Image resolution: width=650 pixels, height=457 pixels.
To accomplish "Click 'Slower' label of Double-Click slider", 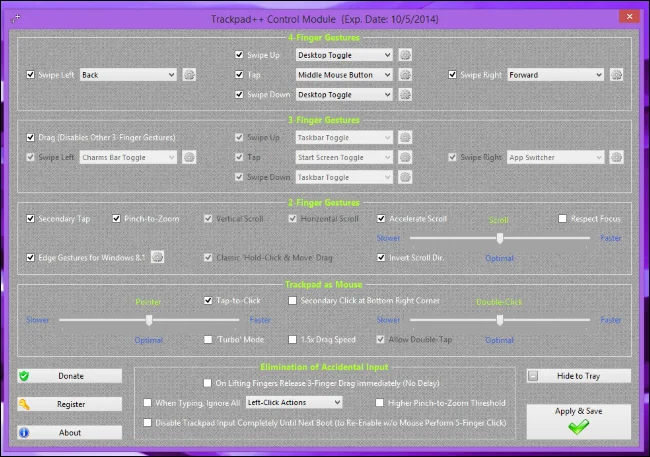I will pos(388,320).
